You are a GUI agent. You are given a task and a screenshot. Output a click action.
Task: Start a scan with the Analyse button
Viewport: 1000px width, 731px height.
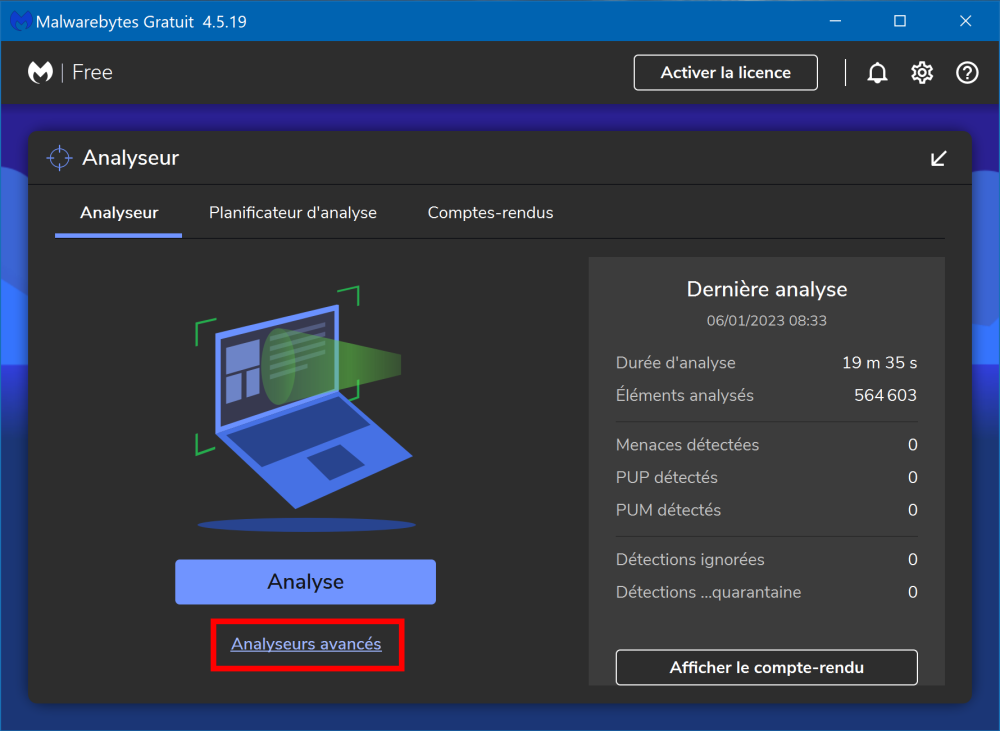tap(305, 582)
